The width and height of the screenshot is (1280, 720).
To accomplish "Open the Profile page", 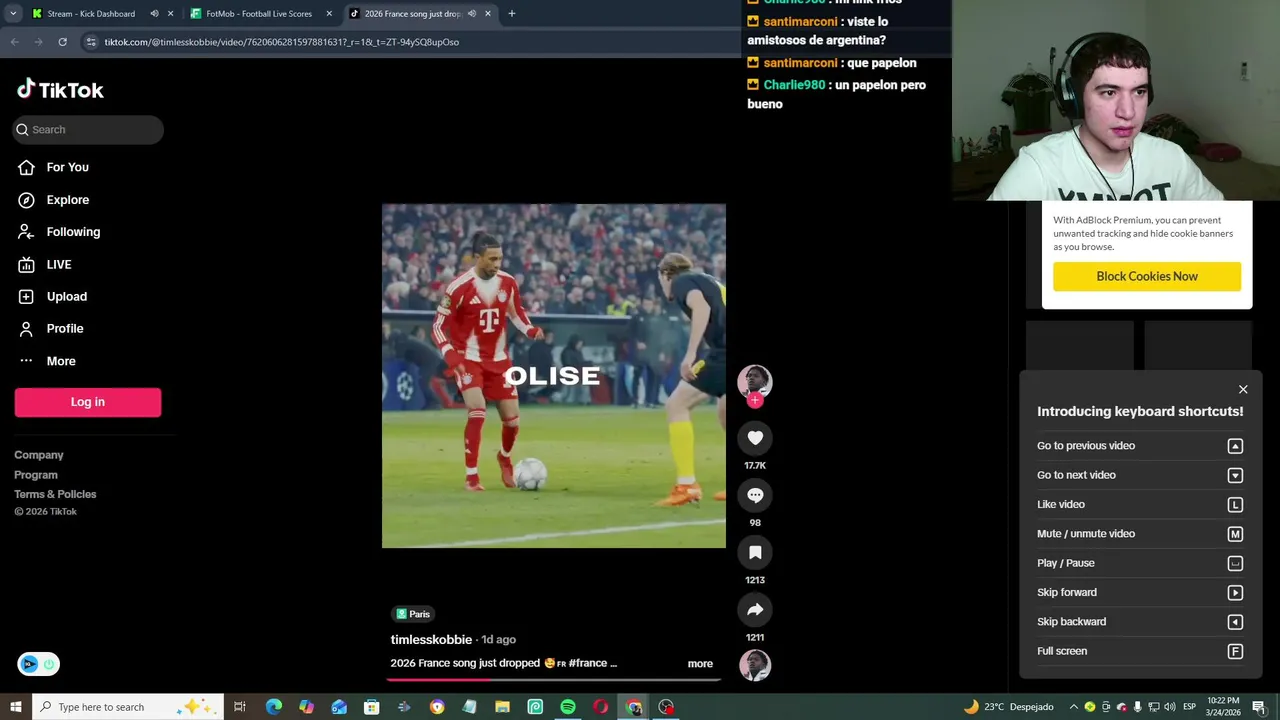I will pyautogui.click(x=64, y=328).
